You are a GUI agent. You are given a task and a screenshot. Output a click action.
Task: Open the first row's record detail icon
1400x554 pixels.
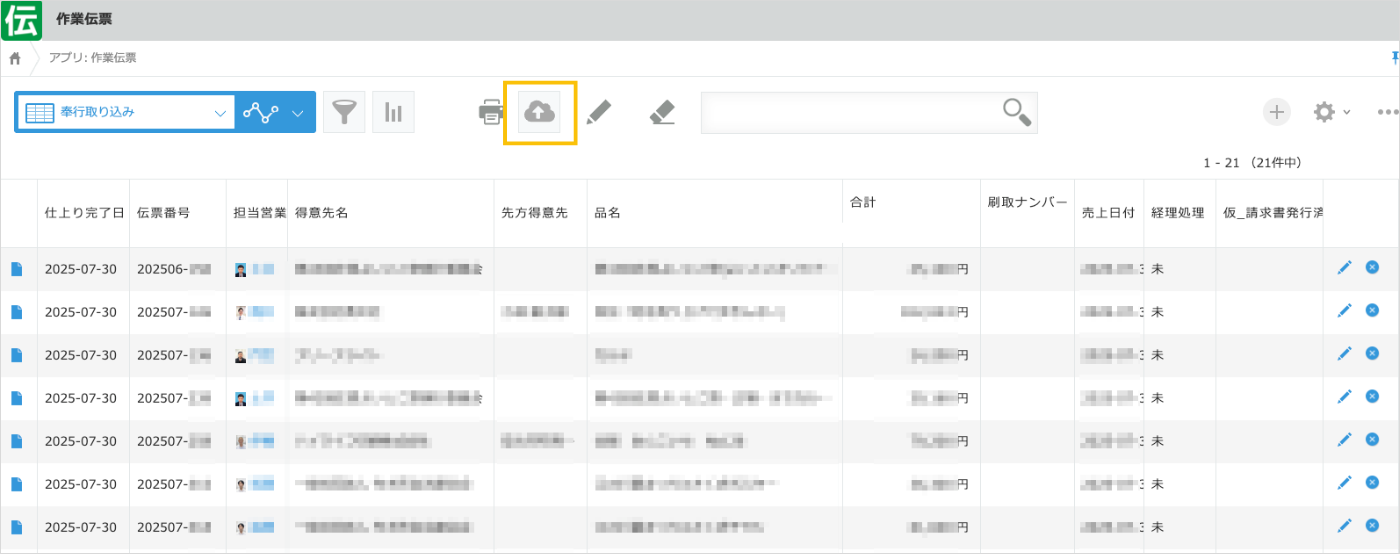[16, 269]
